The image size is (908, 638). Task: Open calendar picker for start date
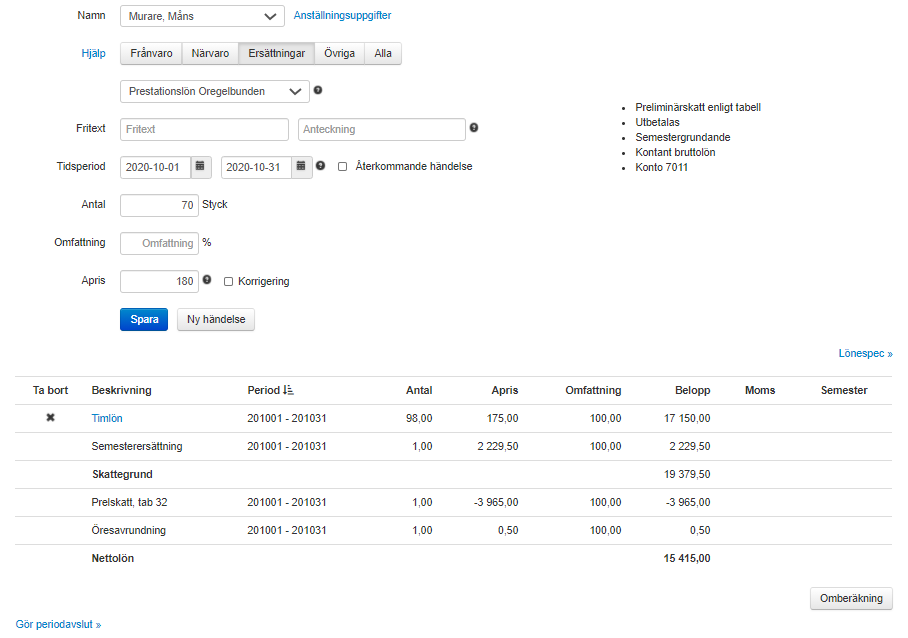coord(200,167)
